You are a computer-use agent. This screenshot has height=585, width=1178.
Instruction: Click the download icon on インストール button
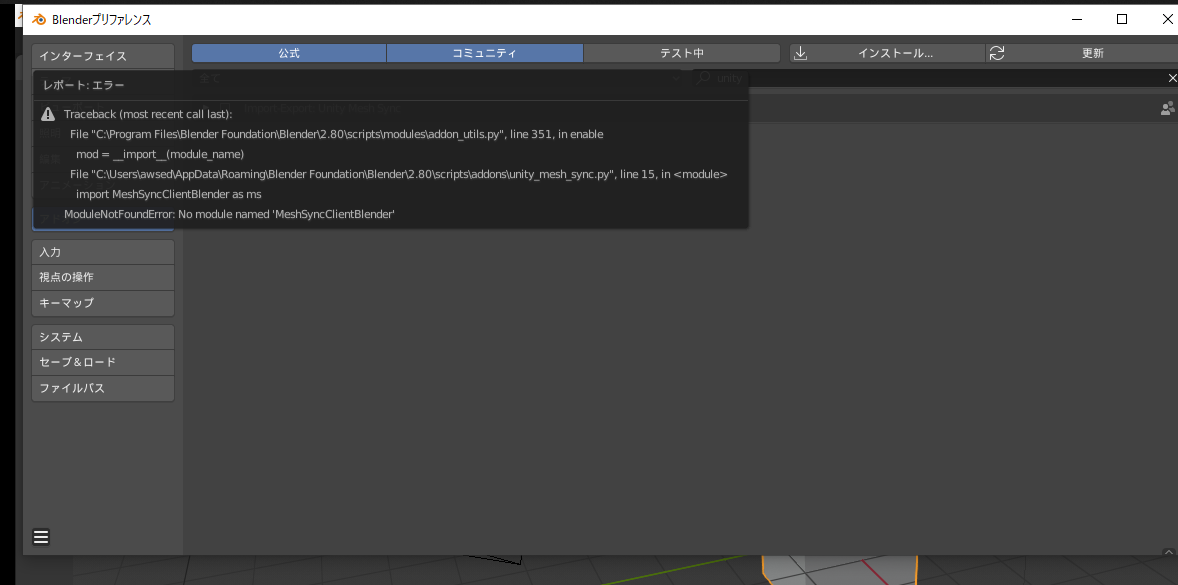pos(800,53)
